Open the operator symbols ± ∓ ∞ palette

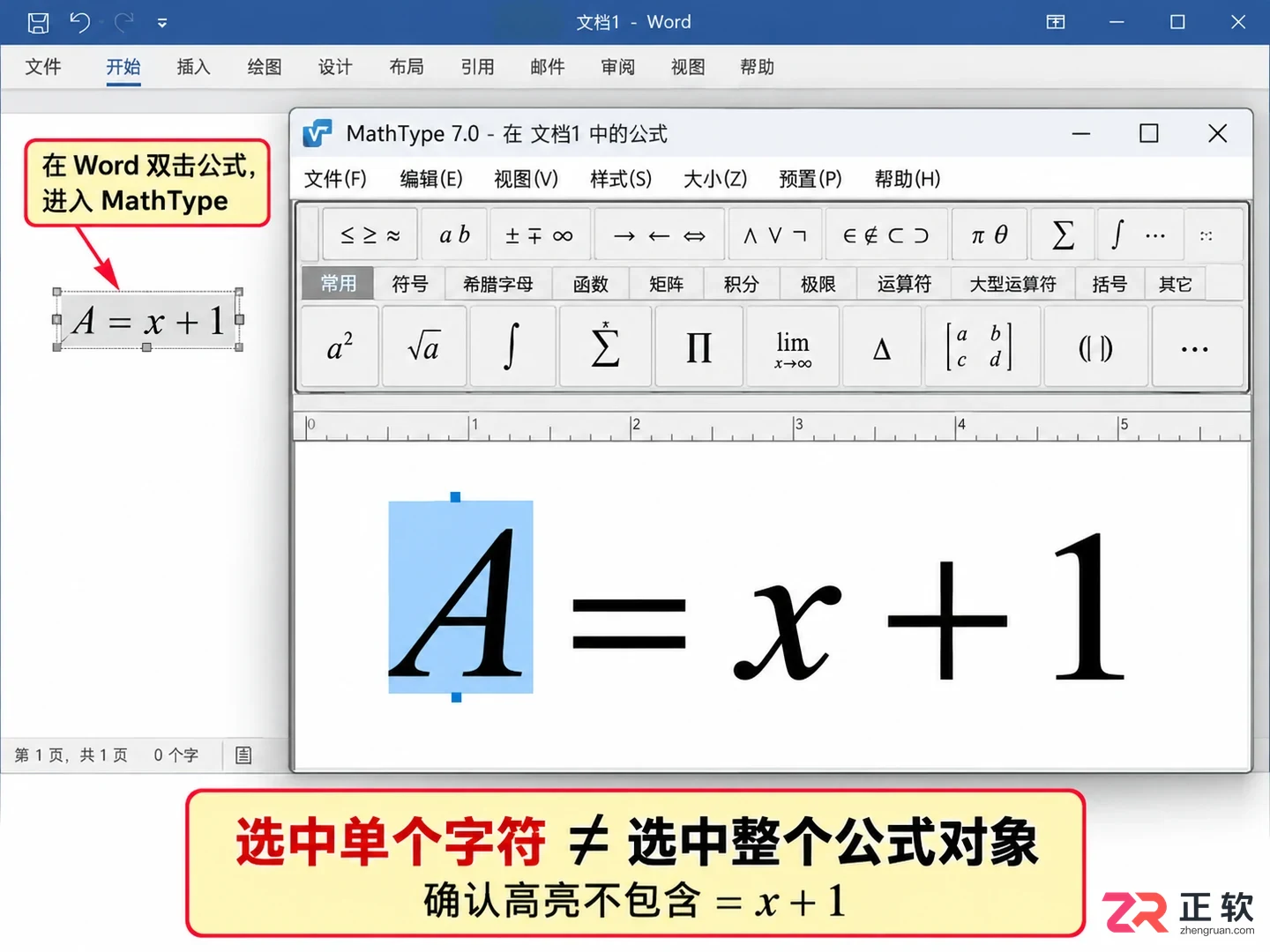pos(539,235)
